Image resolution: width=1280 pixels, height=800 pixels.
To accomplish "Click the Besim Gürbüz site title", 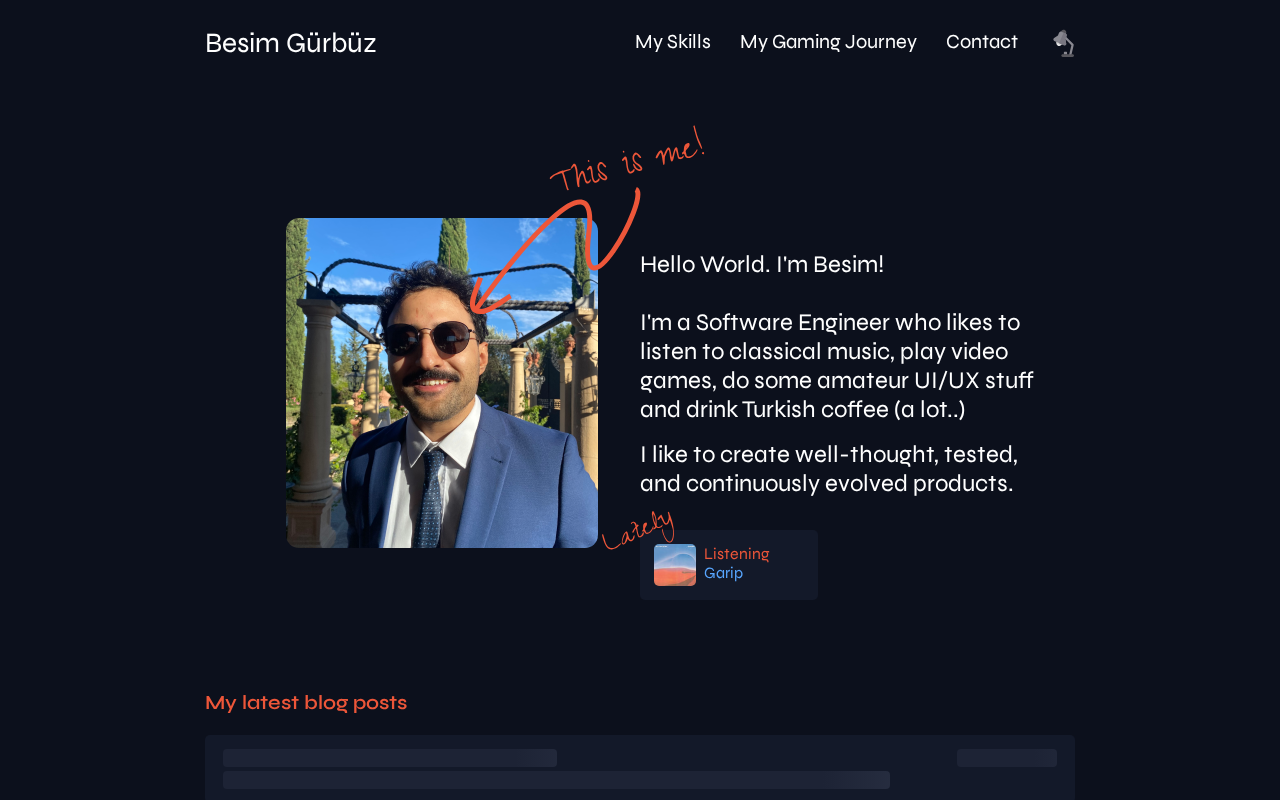I will (x=291, y=43).
